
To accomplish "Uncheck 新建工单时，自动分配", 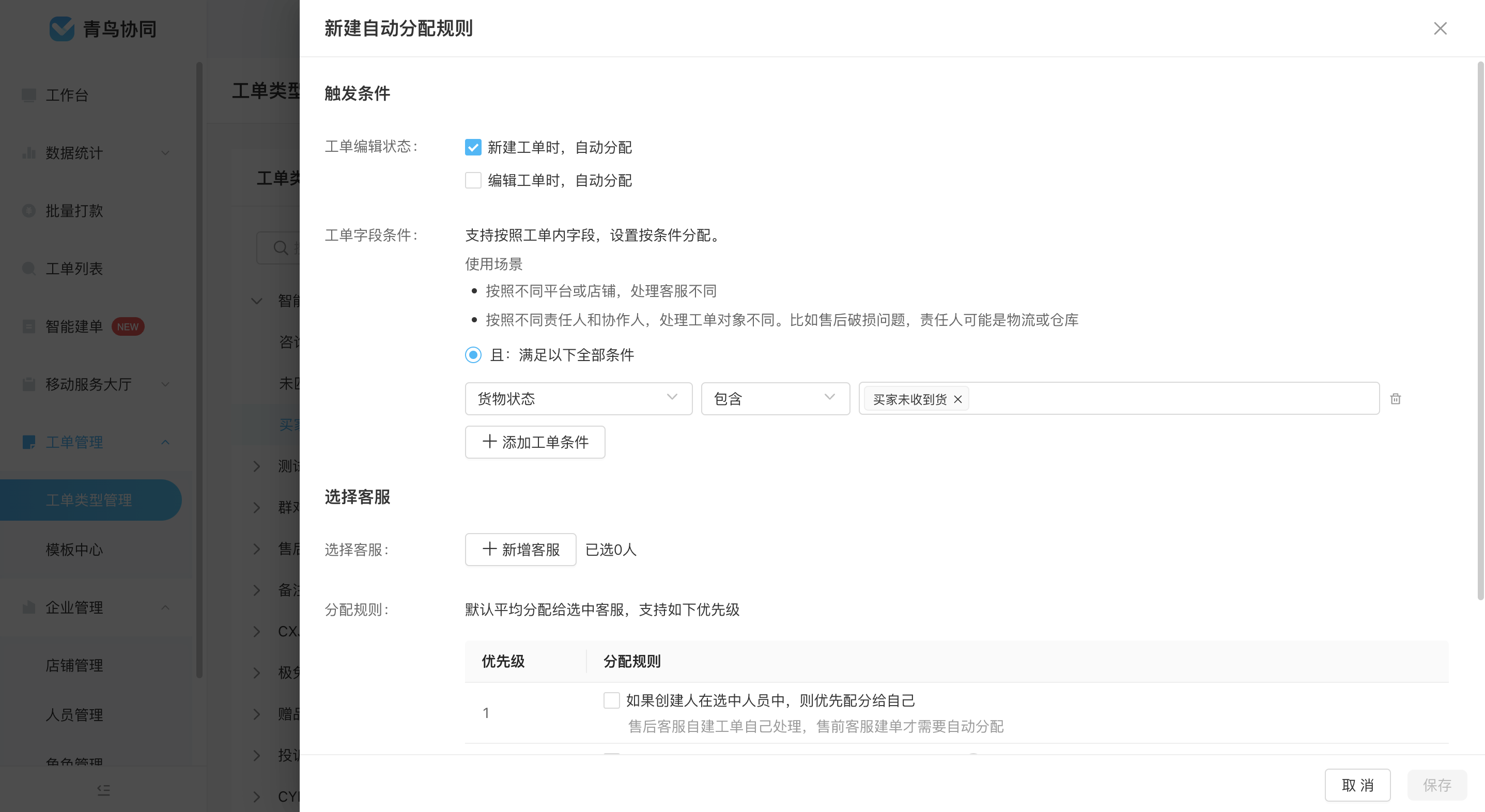I will click(473, 148).
